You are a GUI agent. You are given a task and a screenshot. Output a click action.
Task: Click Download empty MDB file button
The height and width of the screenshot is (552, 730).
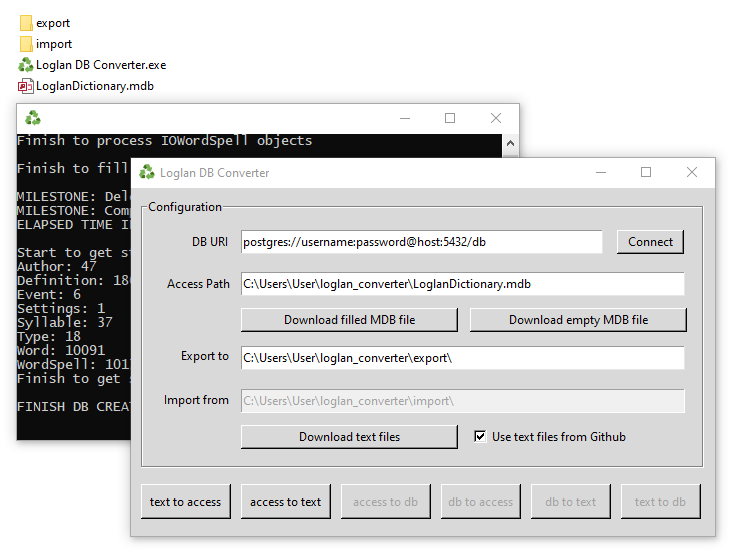(x=578, y=320)
